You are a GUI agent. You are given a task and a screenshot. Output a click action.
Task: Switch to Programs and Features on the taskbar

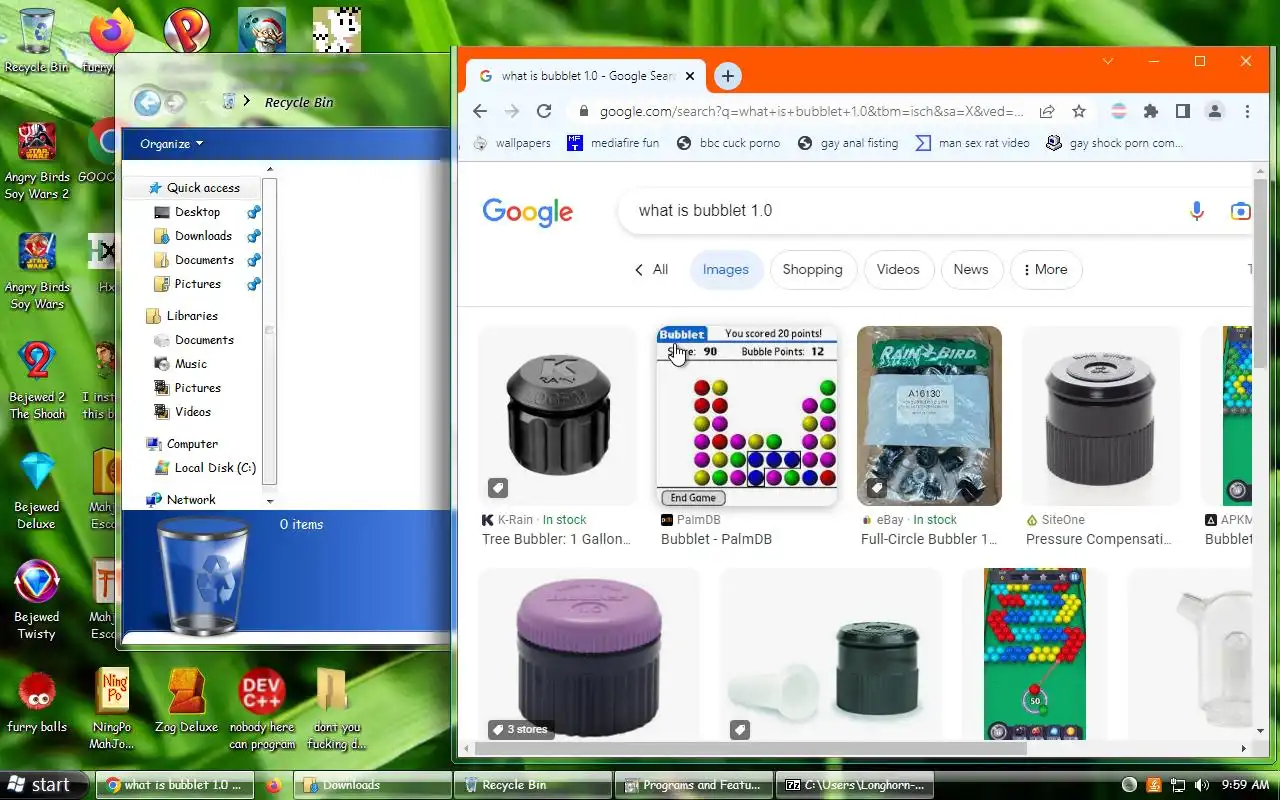(694, 785)
